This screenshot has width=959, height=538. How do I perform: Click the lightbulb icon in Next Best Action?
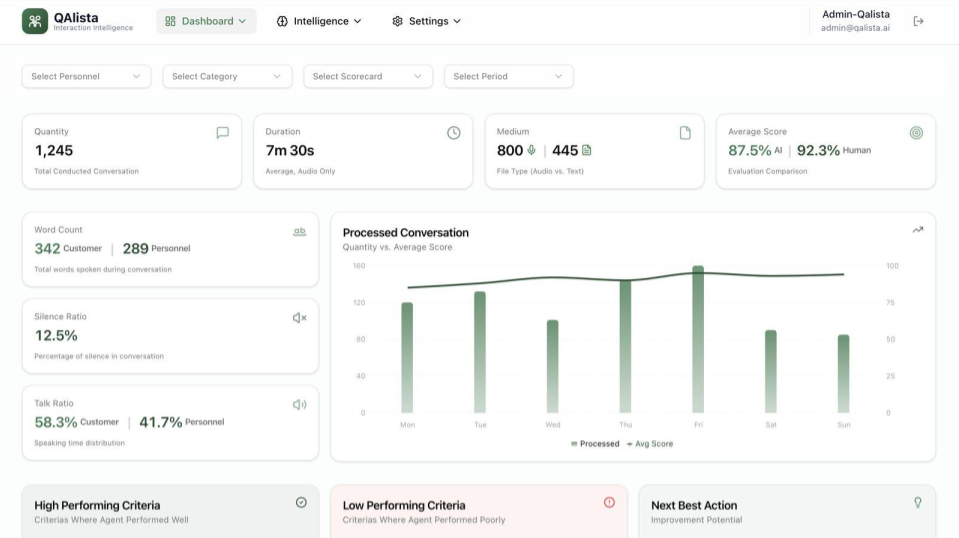[x=917, y=502]
